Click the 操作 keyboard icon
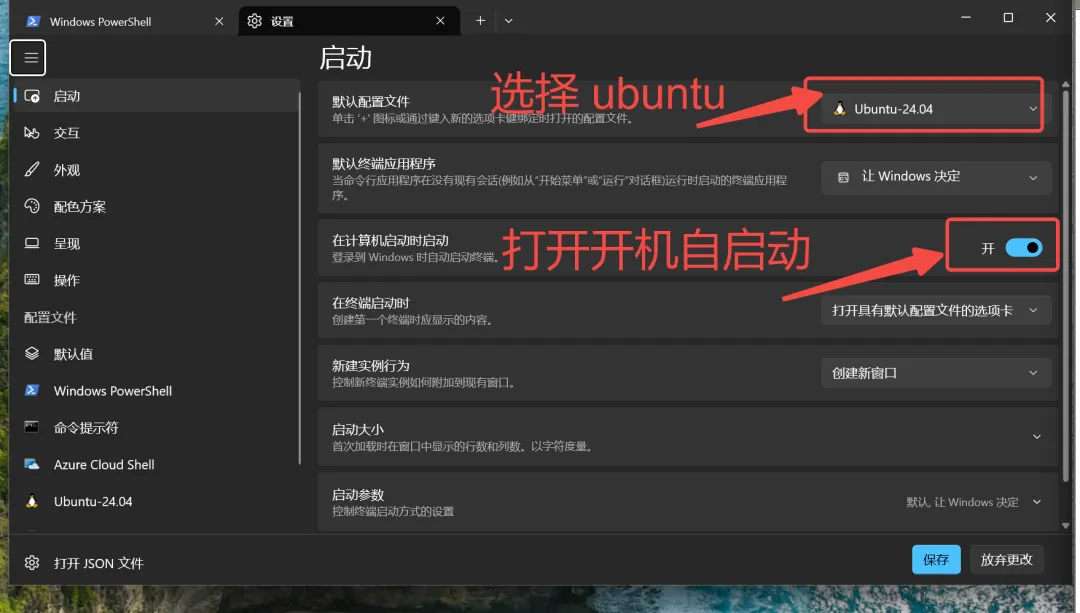Screen dimensions: 1080x613 coord(32,280)
